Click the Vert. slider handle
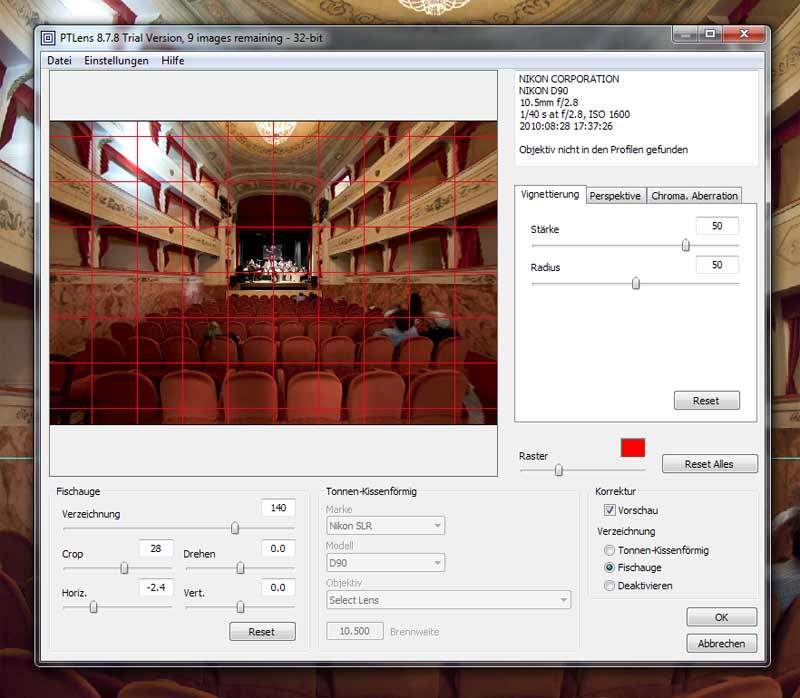800x698 pixels. coord(240,607)
